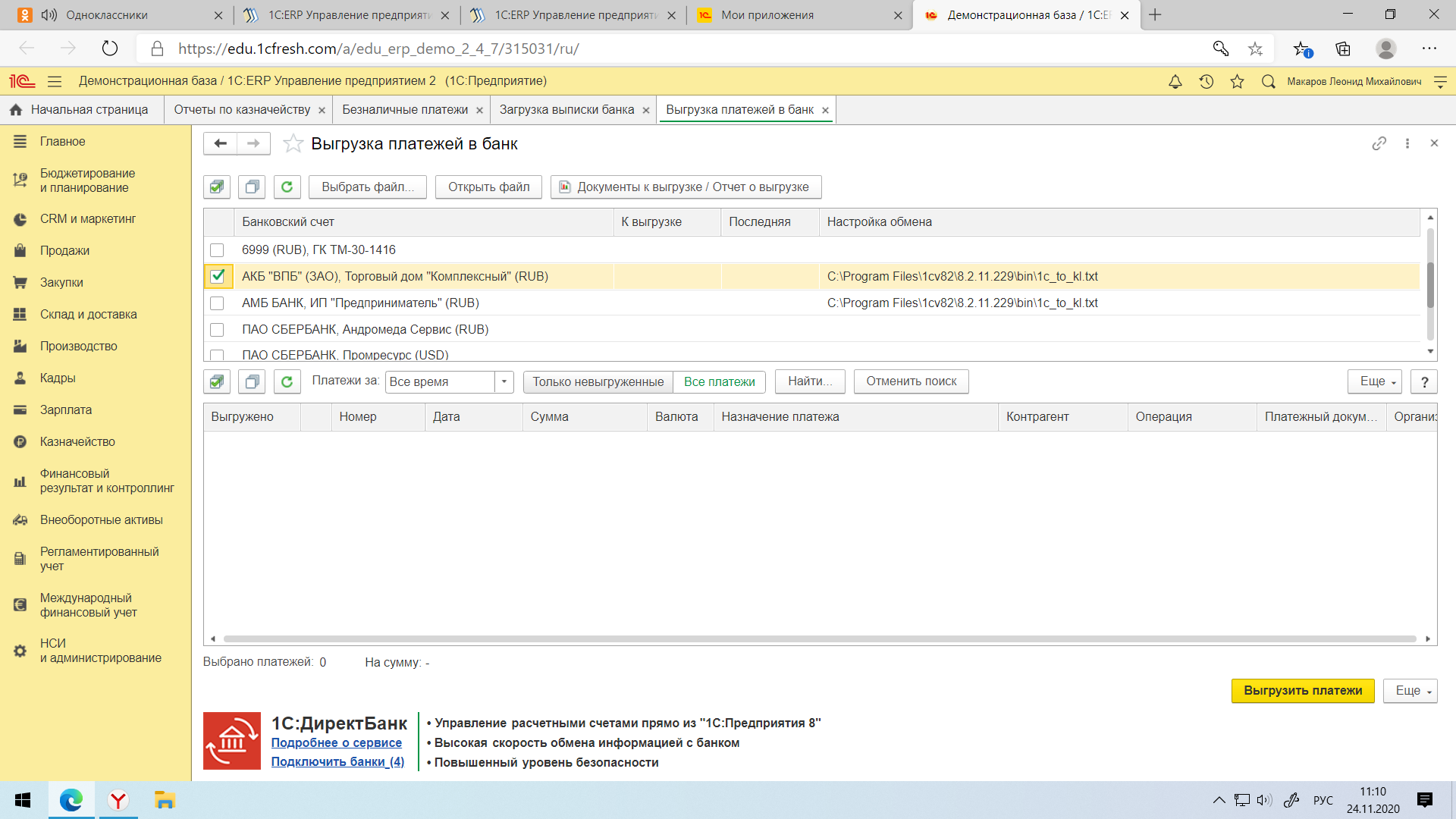Expand Платежи за period dropdown arrow
Image resolution: width=1456 pixels, height=819 pixels.
504,381
